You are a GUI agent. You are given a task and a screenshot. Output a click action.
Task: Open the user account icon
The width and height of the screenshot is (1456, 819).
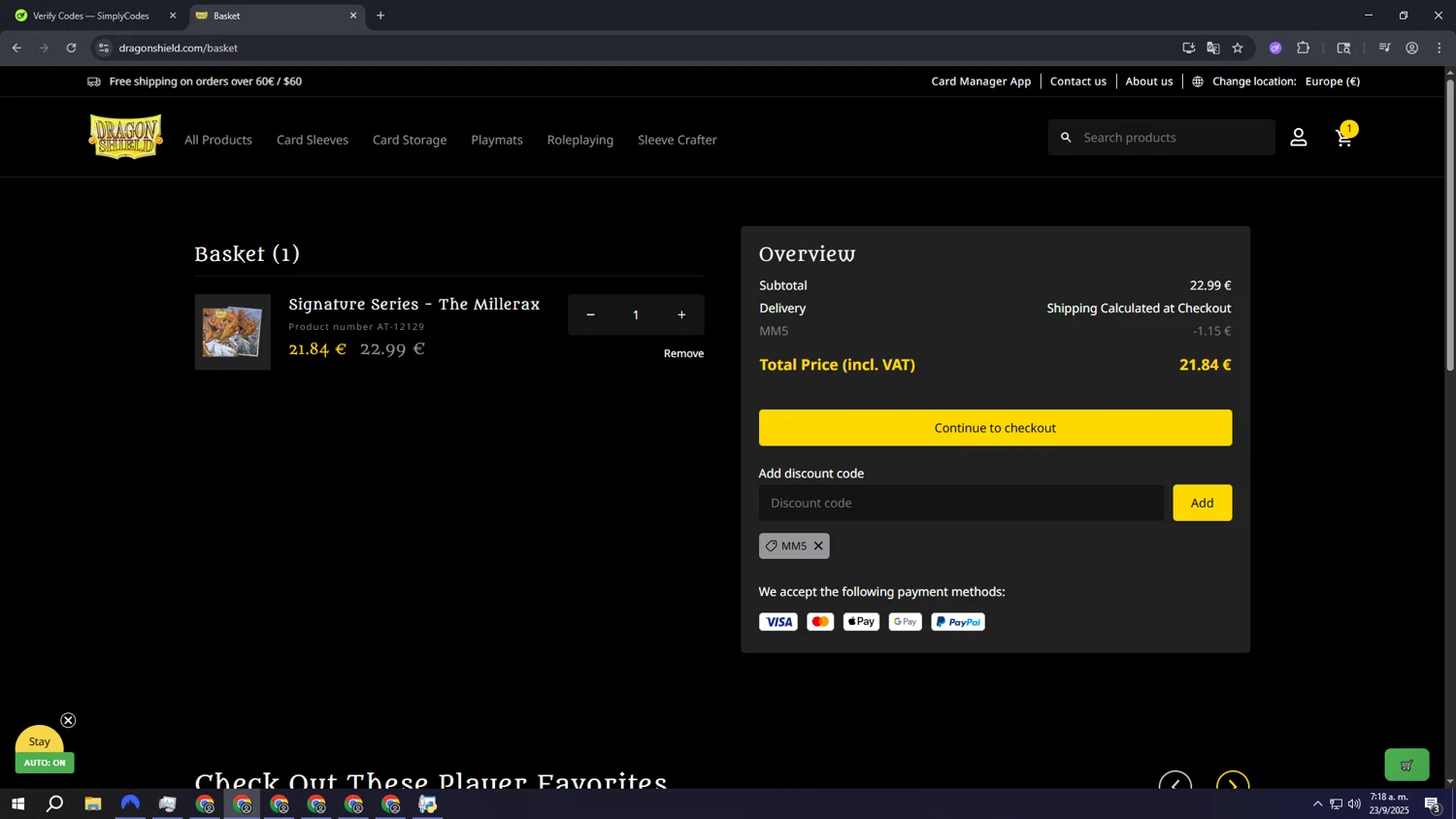1299,138
